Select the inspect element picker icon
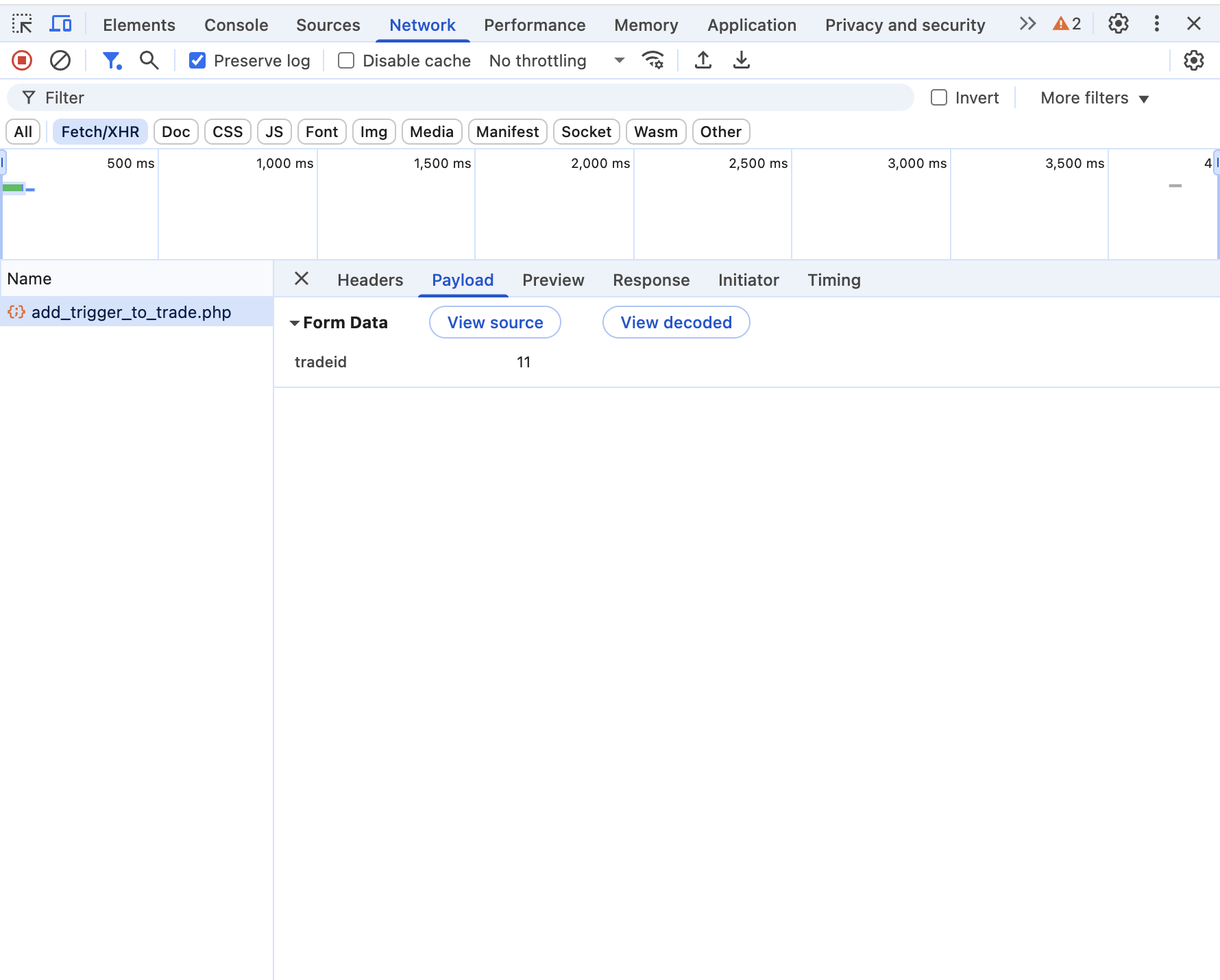Viewport: 1220px width, 980px height. pyautogui.click(x=22, y=25)
